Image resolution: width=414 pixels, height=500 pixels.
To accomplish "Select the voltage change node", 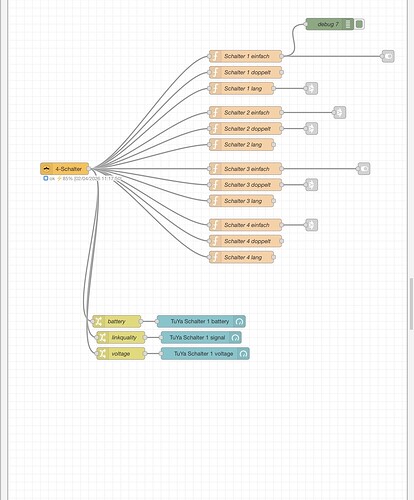I will click(x=121, y=354).
